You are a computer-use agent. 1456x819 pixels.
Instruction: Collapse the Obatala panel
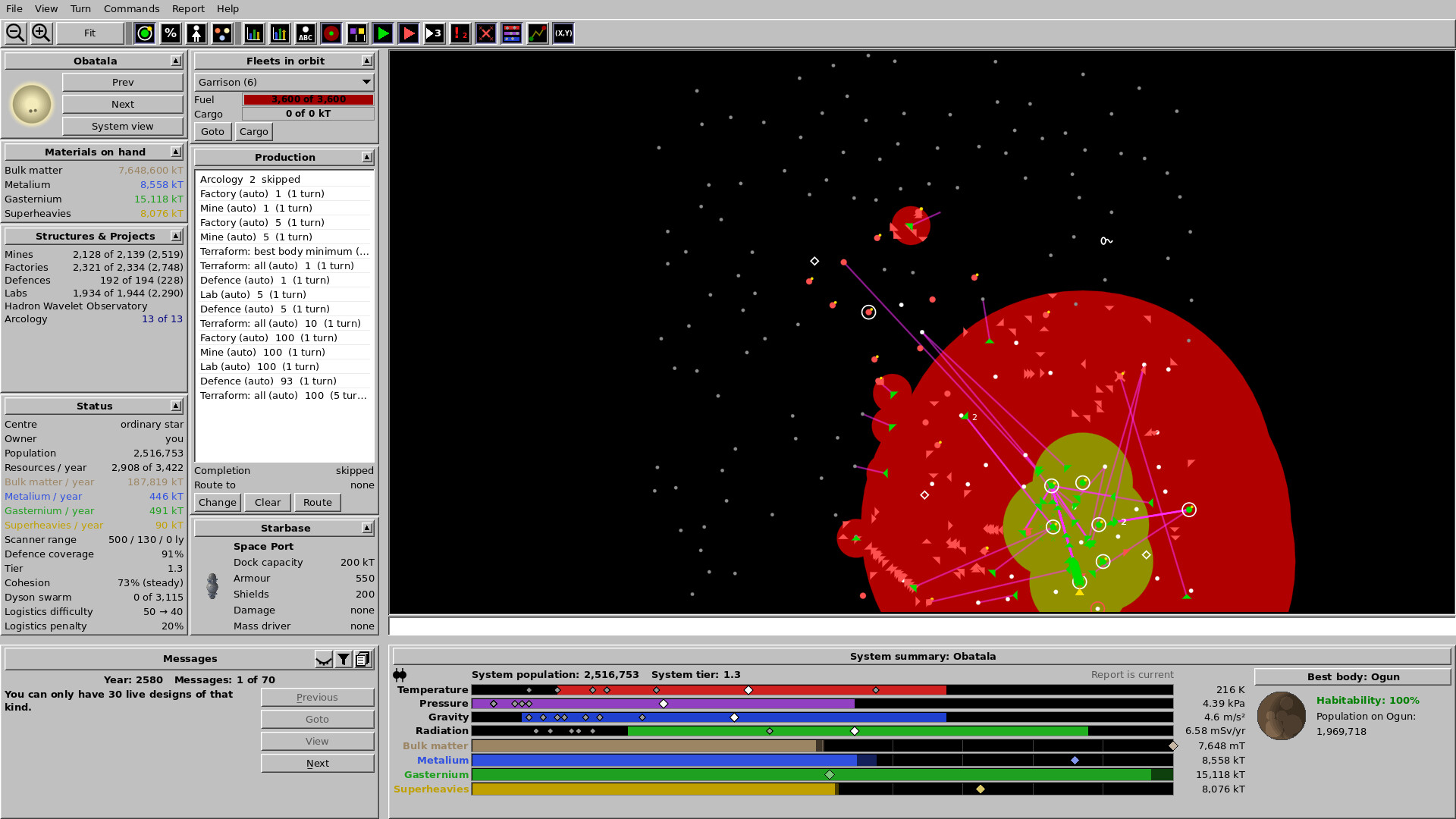click(x=176, y=61)
